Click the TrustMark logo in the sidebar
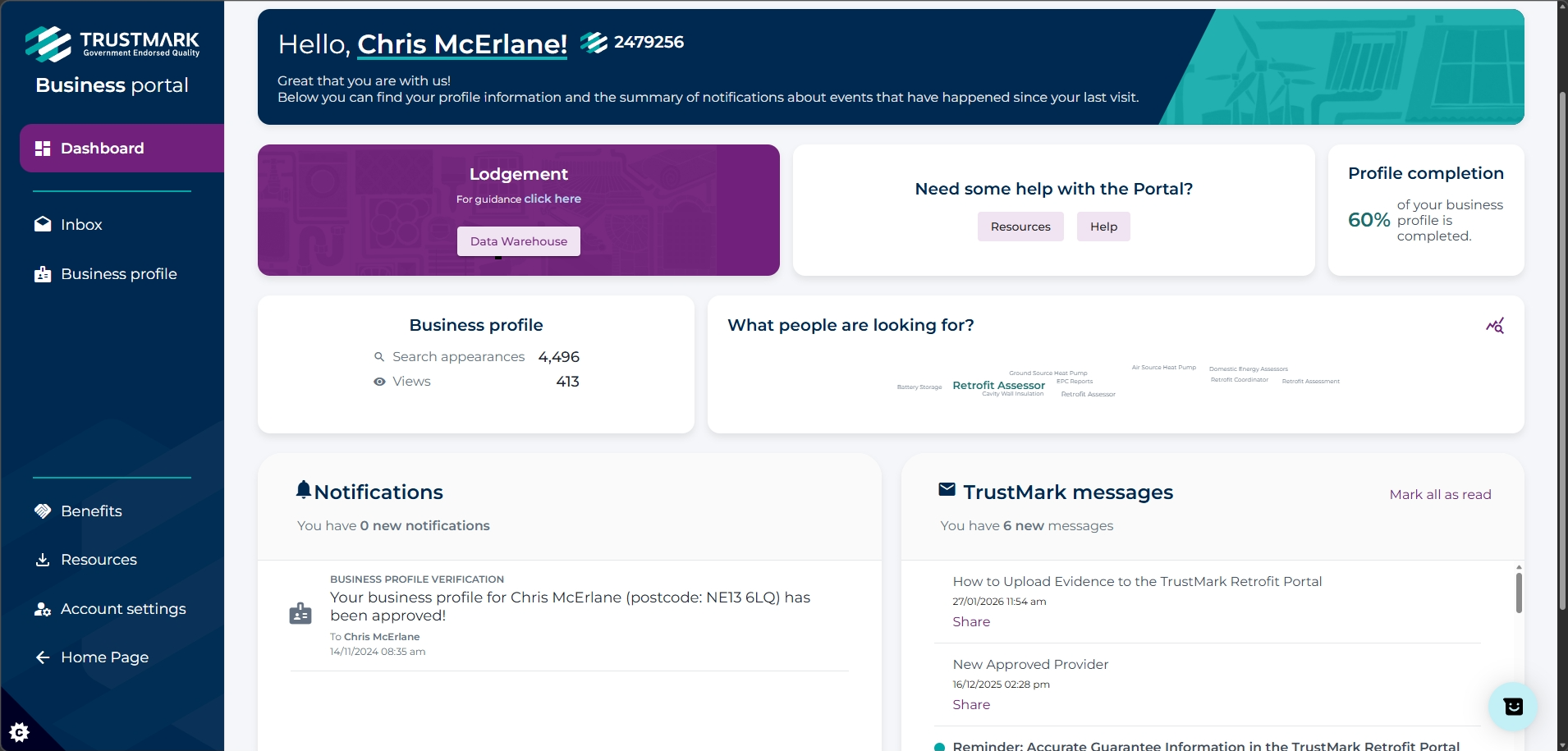This screenshot has width=1568, height=751. click(x=112, y=44)
